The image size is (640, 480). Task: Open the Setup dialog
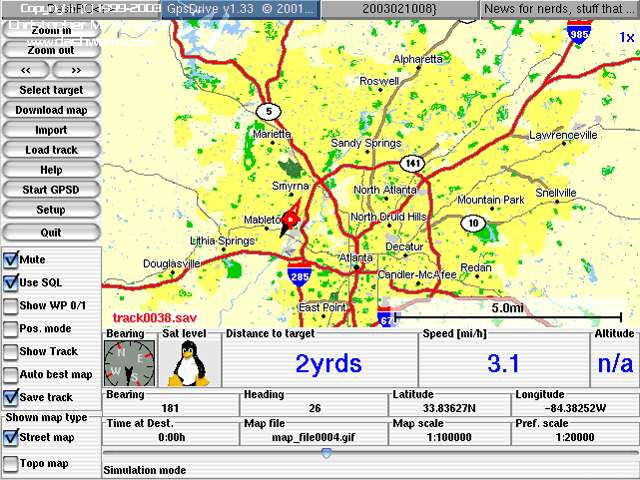pyautogui.click(x=51, y=210)
